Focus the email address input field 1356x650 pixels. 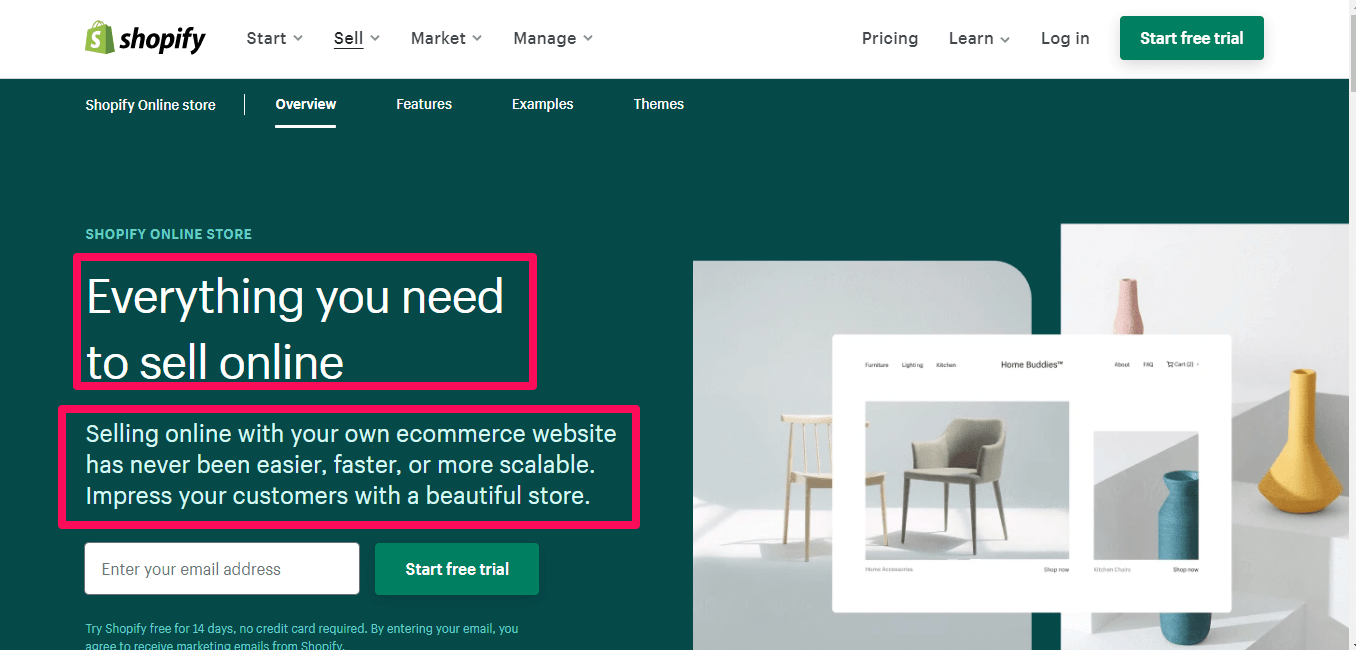[222, 569]
